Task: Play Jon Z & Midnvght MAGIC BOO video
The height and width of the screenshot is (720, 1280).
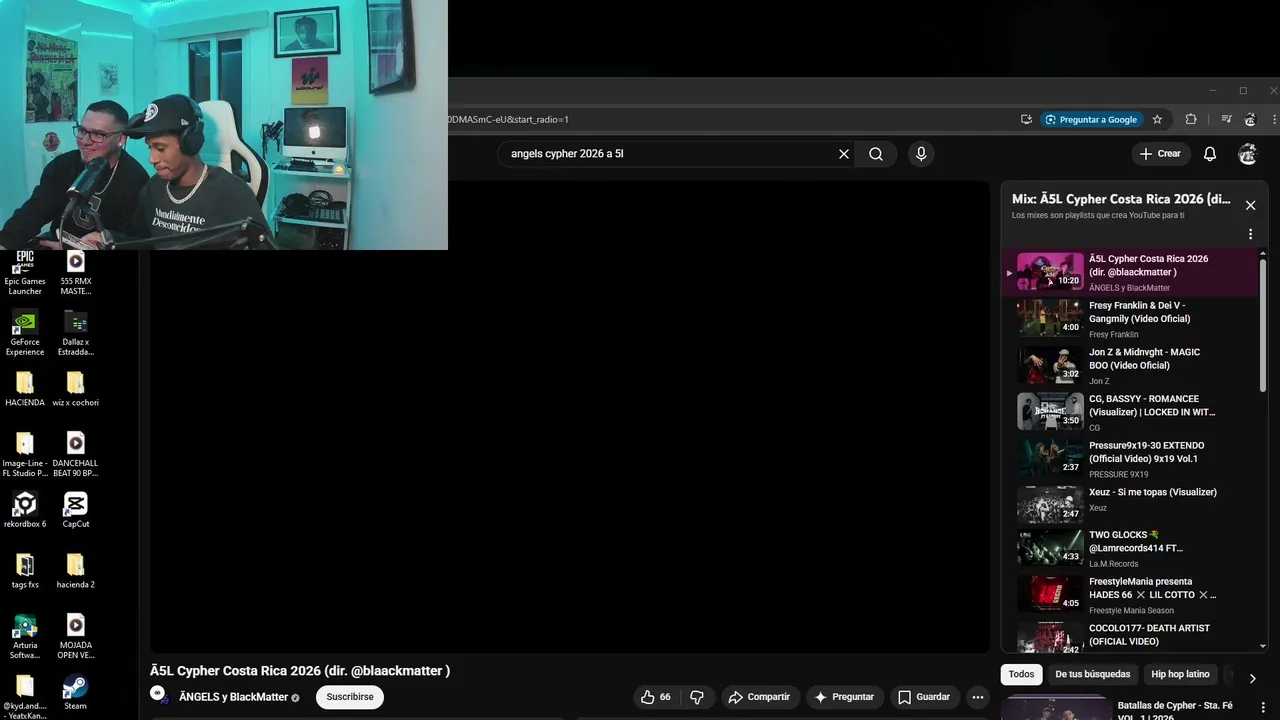Action: pos(1130,366)
